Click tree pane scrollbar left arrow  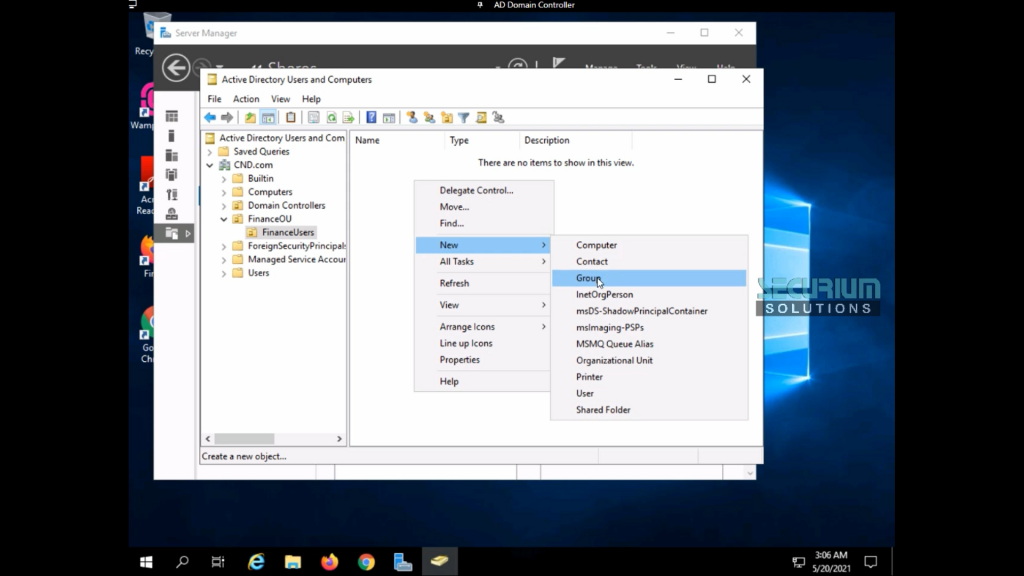[x=208, y=439]
